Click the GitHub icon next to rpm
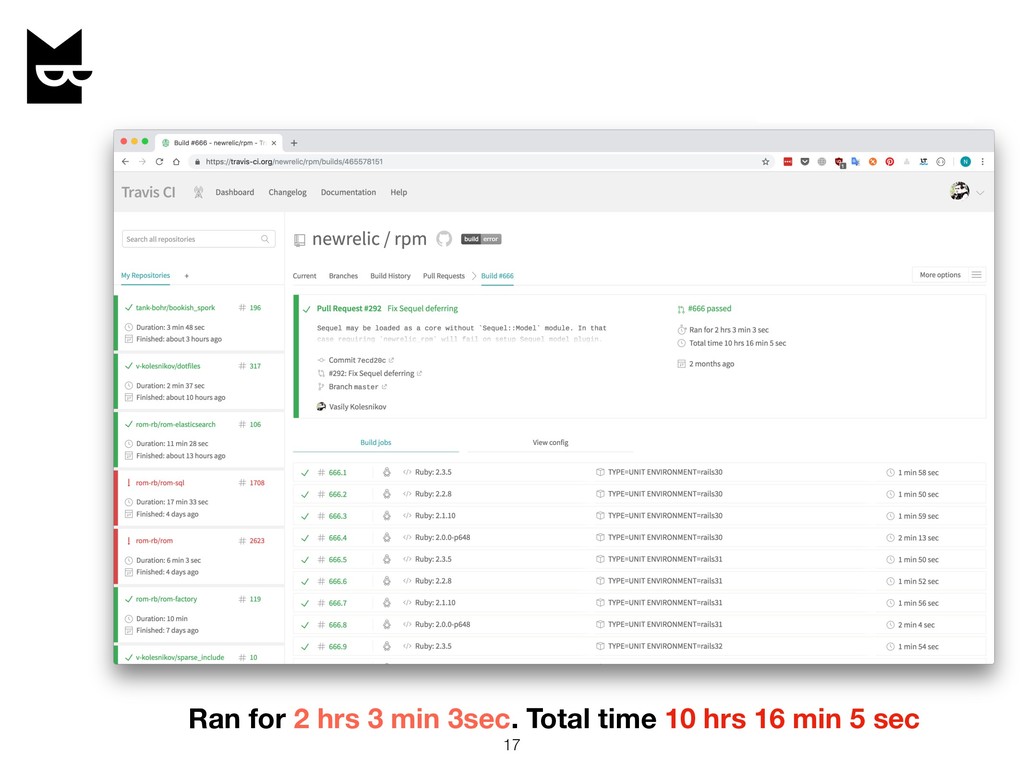 click(x=444, y=239)
